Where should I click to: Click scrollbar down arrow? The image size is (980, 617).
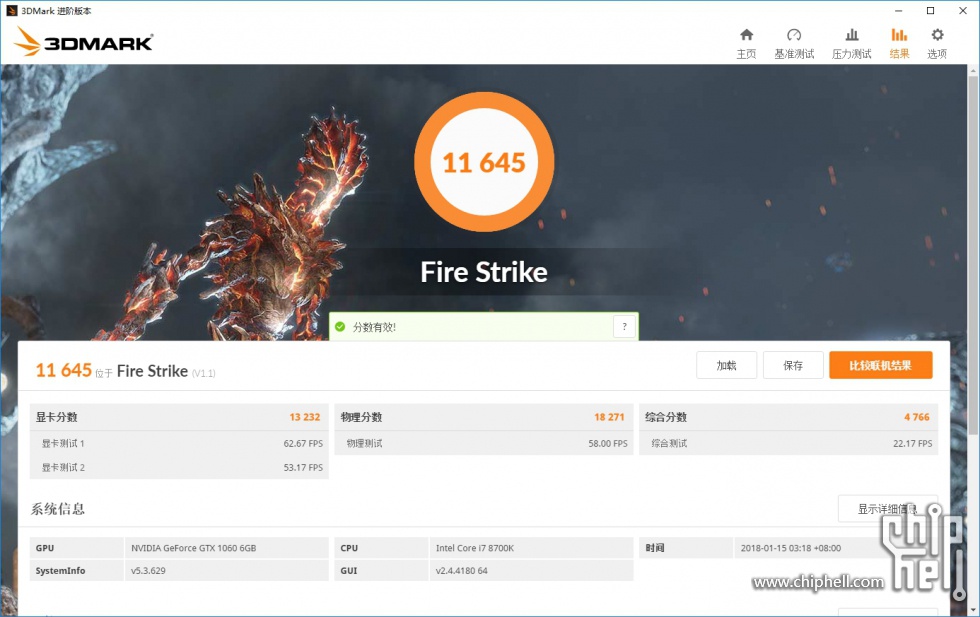[973, 610]
